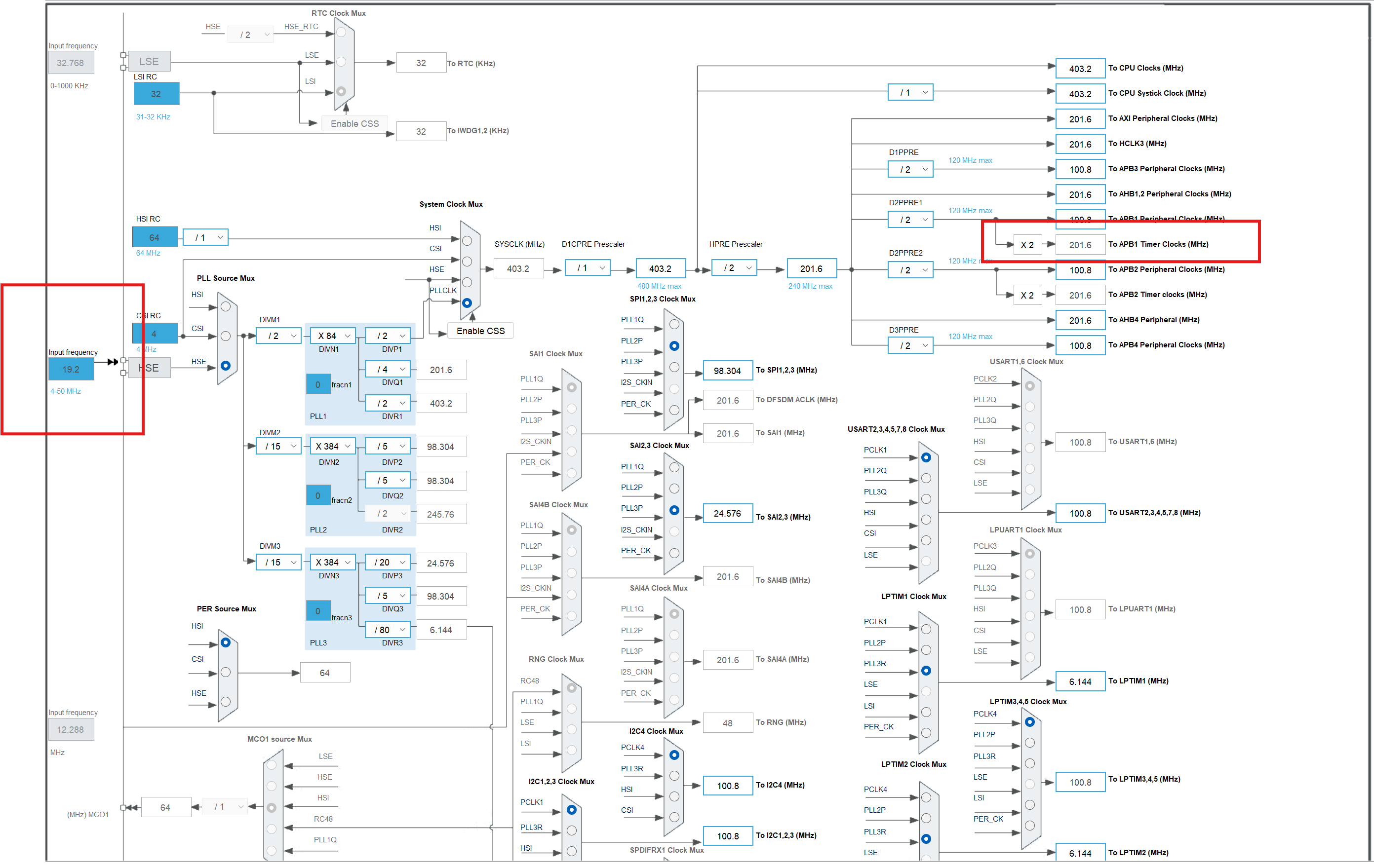The width and height of the screenshot is (1374, 868).
Task: Select HSI as System Clock Mux source
Action: coord(468,241)
